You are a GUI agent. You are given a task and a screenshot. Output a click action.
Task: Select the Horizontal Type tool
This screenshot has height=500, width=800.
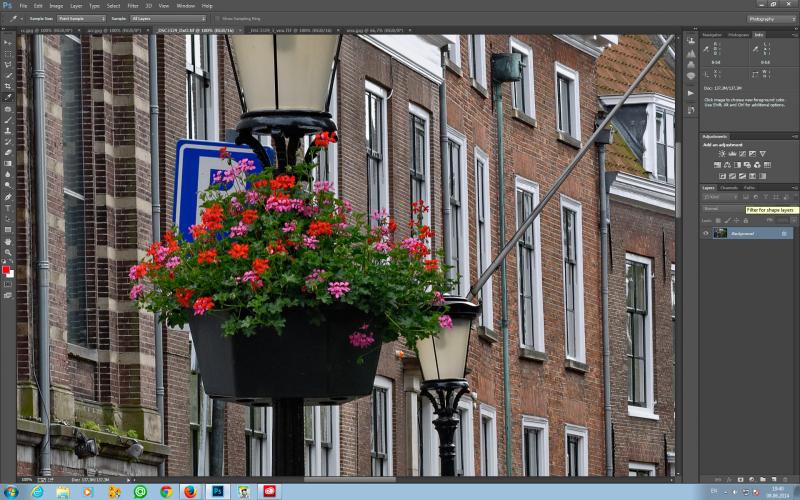[x=8, y=208]
